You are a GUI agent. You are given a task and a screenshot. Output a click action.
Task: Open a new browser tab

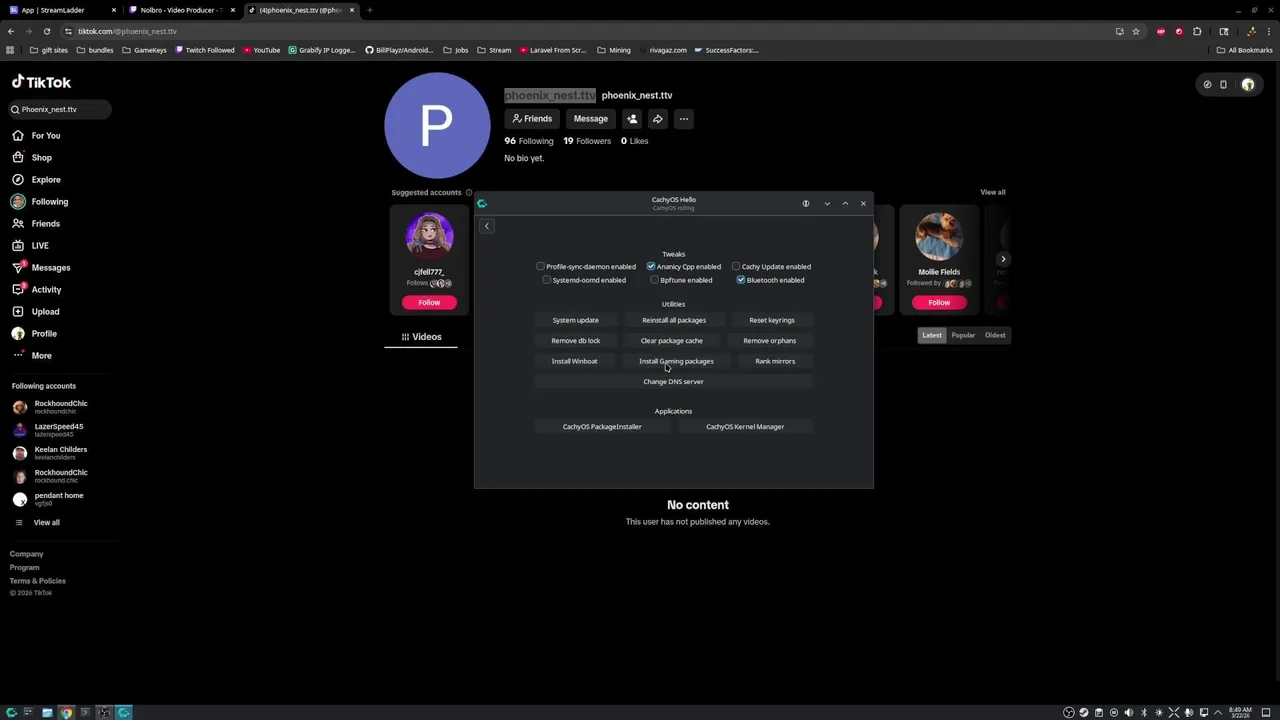370,10
